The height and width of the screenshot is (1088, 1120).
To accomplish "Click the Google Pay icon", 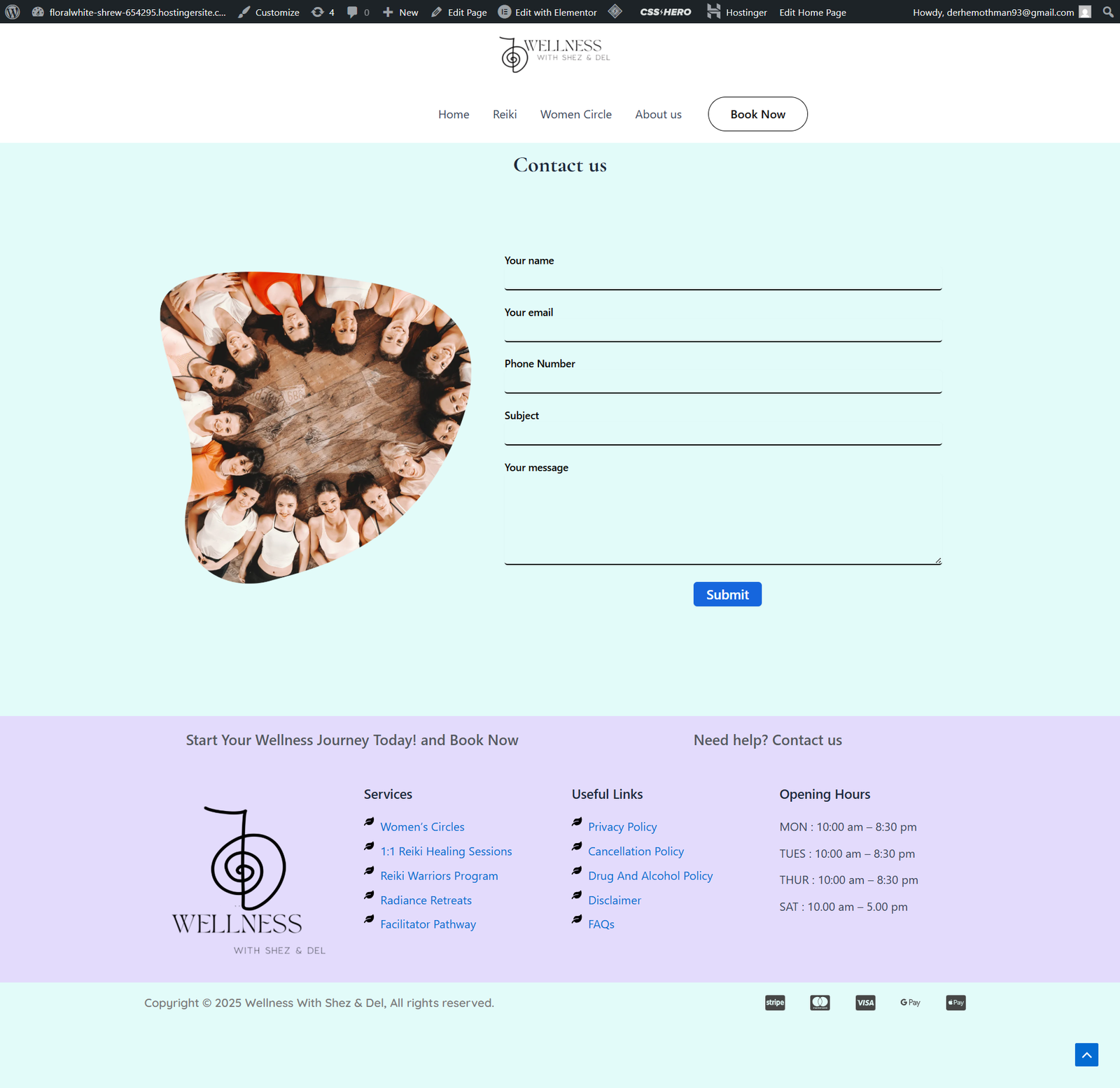I will [x=910, y=1003].
